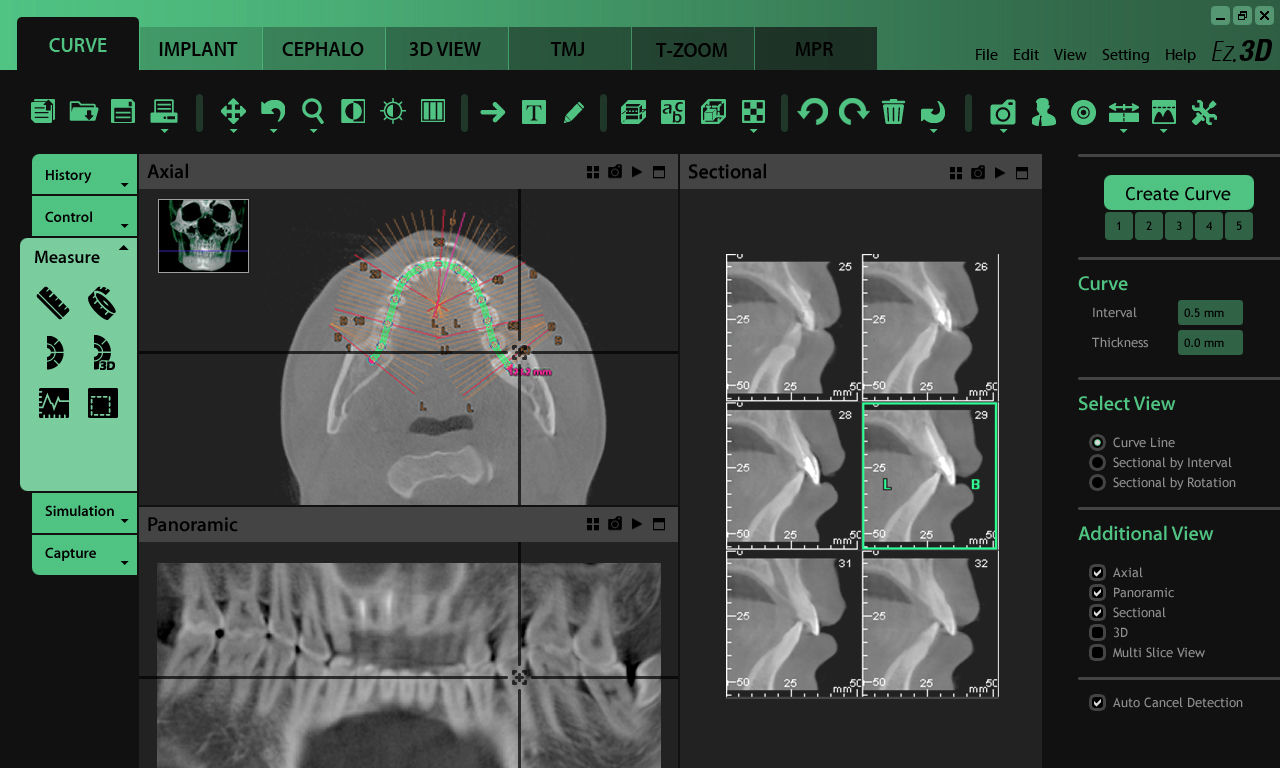Viewport: 1280px width, 768px height.
Task: Click the checkerboard pattern icon
Action: tap(753, 112)
